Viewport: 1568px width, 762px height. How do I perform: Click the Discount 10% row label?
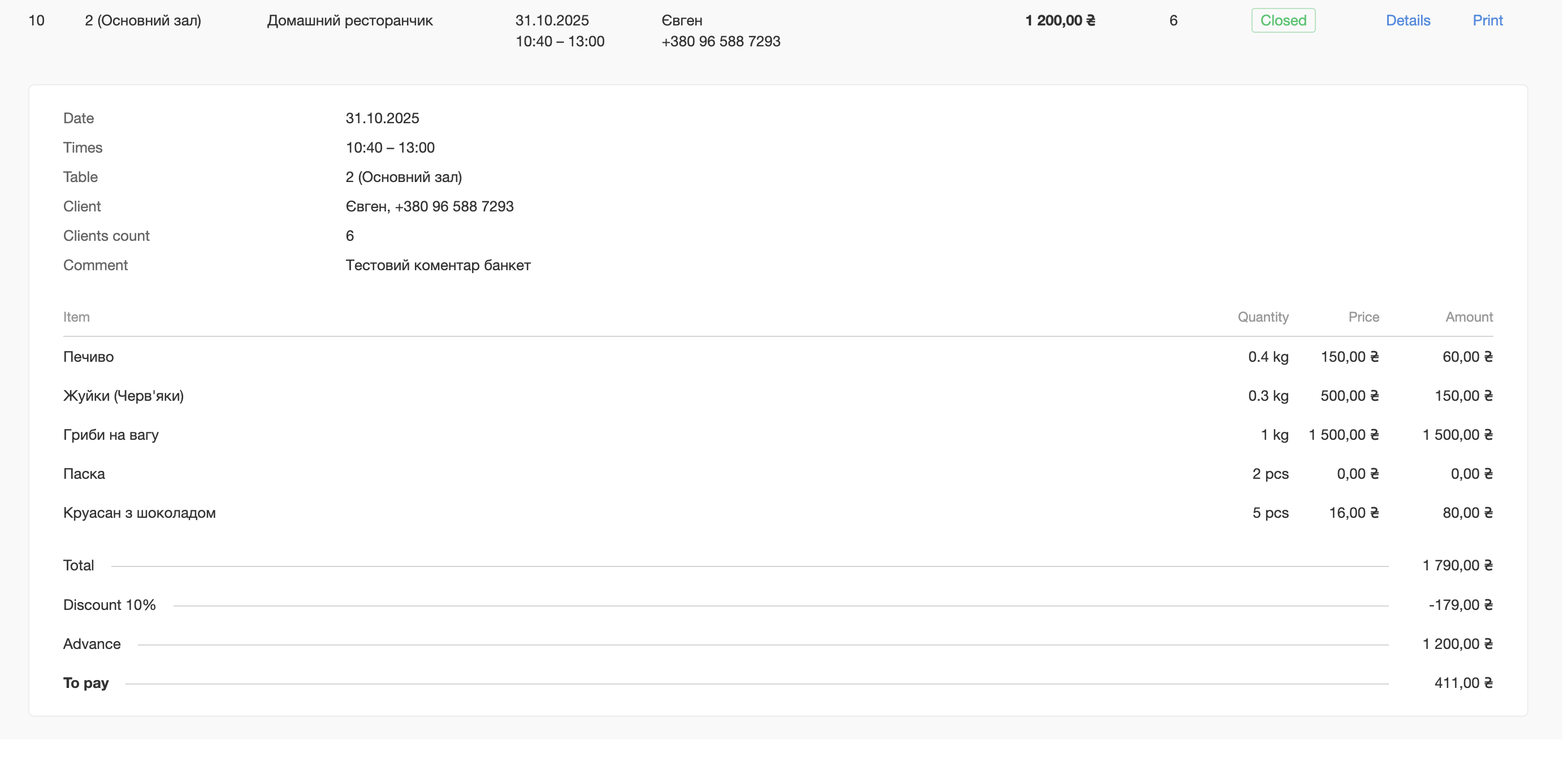click(x=110, y=605)
